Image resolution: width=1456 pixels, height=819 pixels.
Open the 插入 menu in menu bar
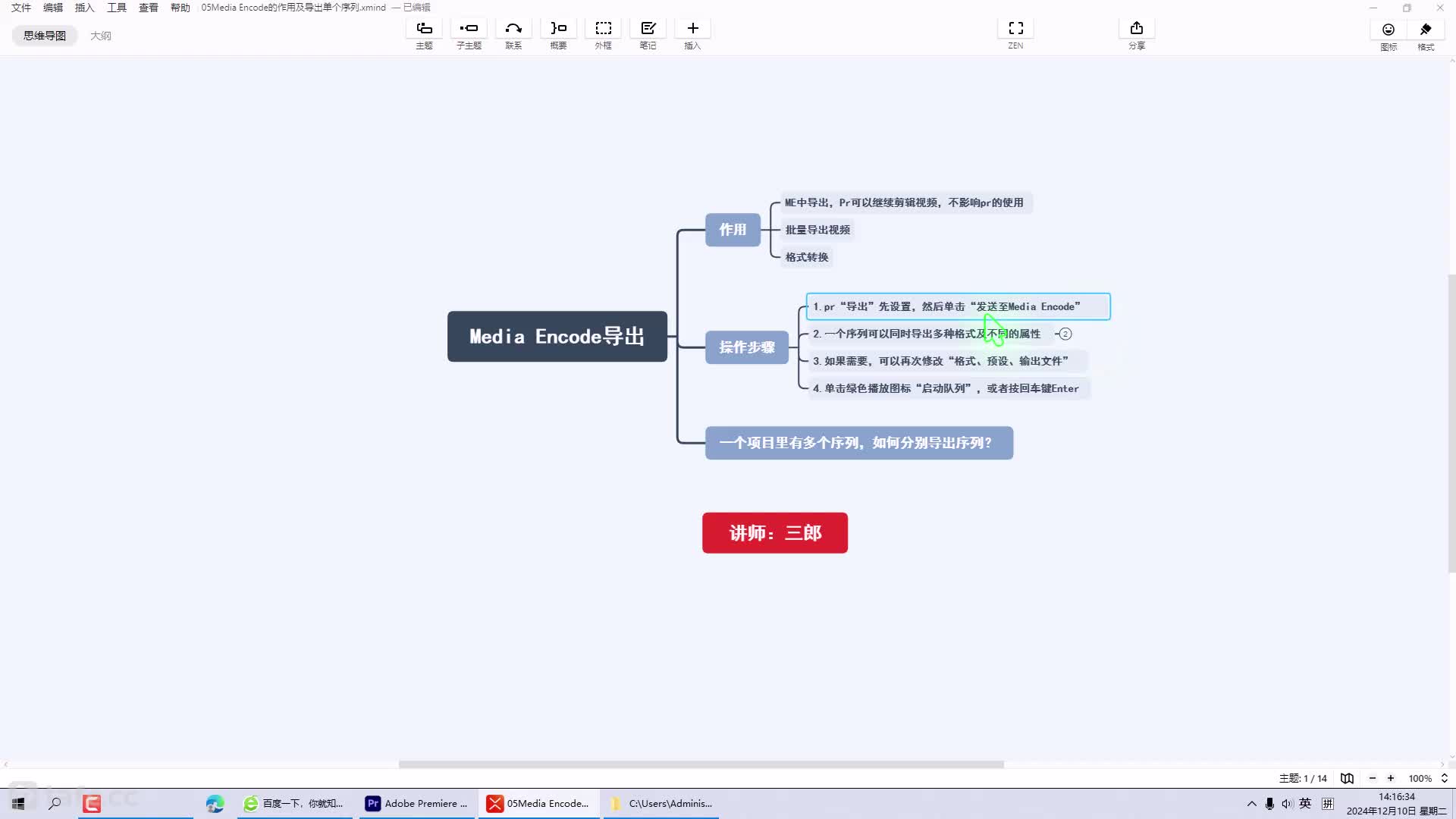(85, 8)
